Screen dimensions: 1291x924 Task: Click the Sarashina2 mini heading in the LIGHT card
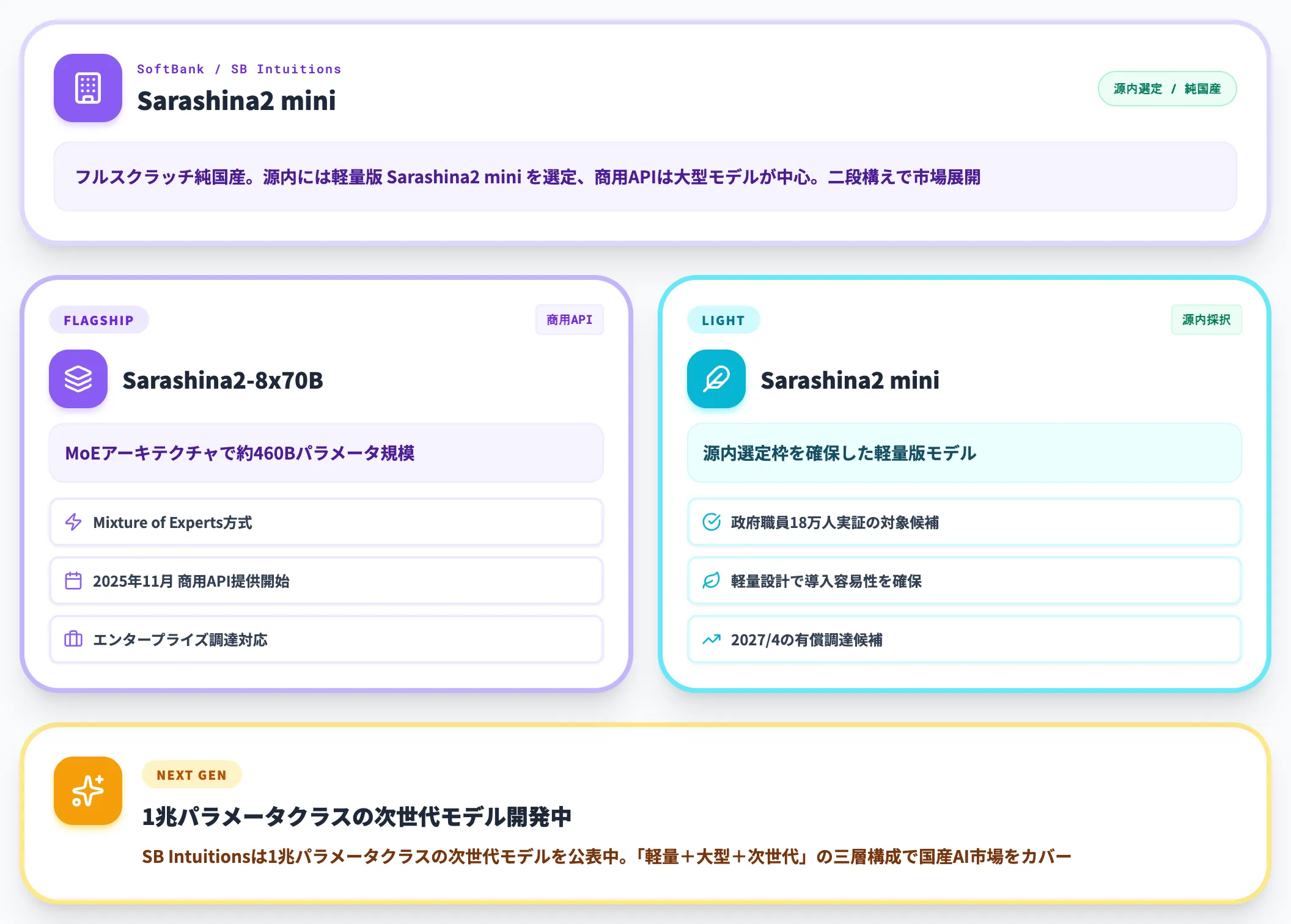tap(850, 380)
